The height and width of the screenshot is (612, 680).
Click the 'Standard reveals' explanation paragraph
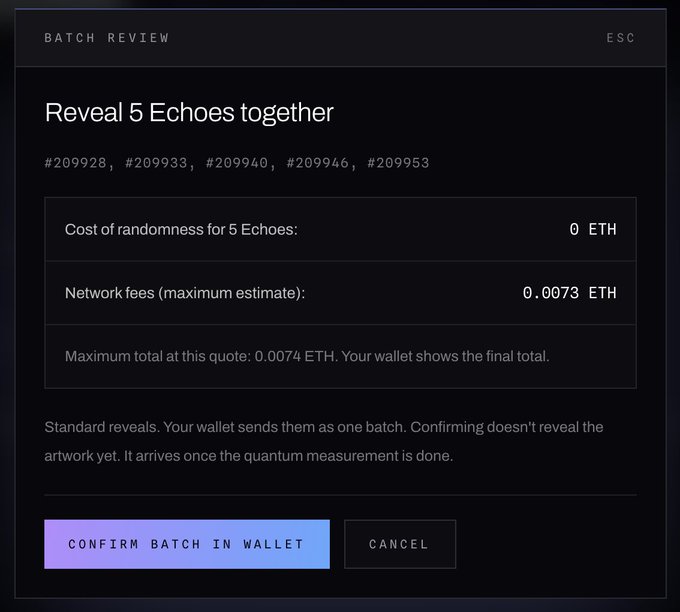coord(324,442)
